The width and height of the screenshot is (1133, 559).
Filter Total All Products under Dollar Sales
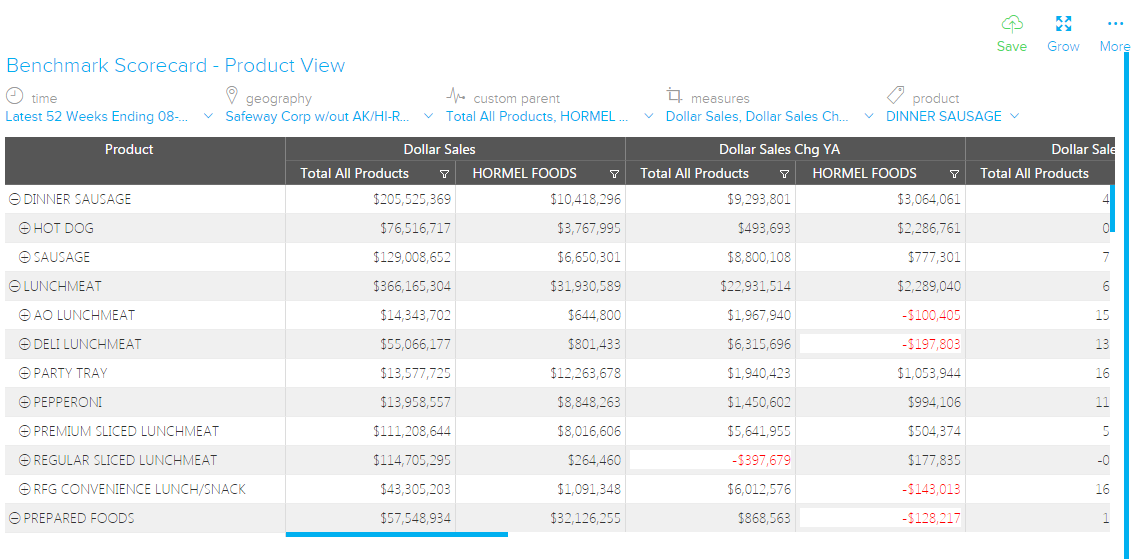point(444,174)
